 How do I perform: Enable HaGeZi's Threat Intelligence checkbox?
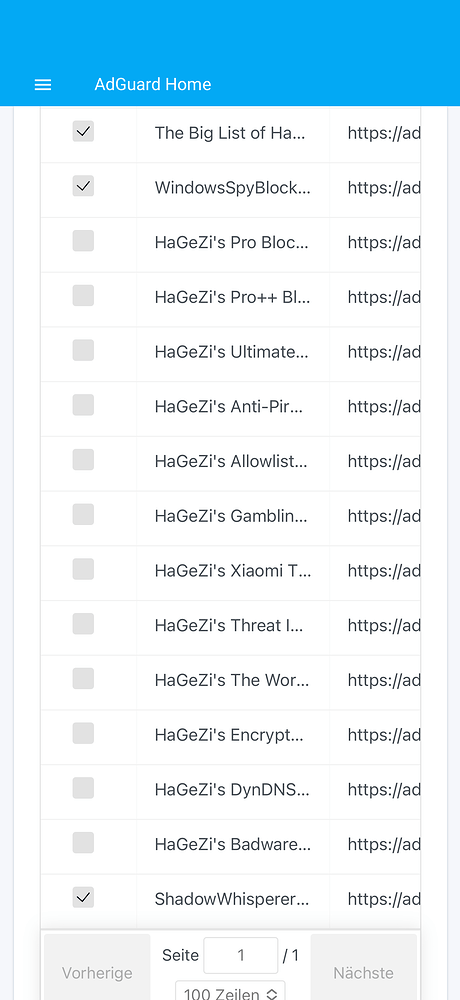coord(83,624)
